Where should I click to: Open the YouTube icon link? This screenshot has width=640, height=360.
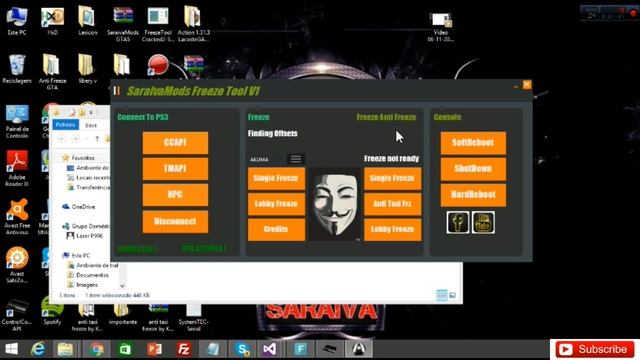pos(484,222)
